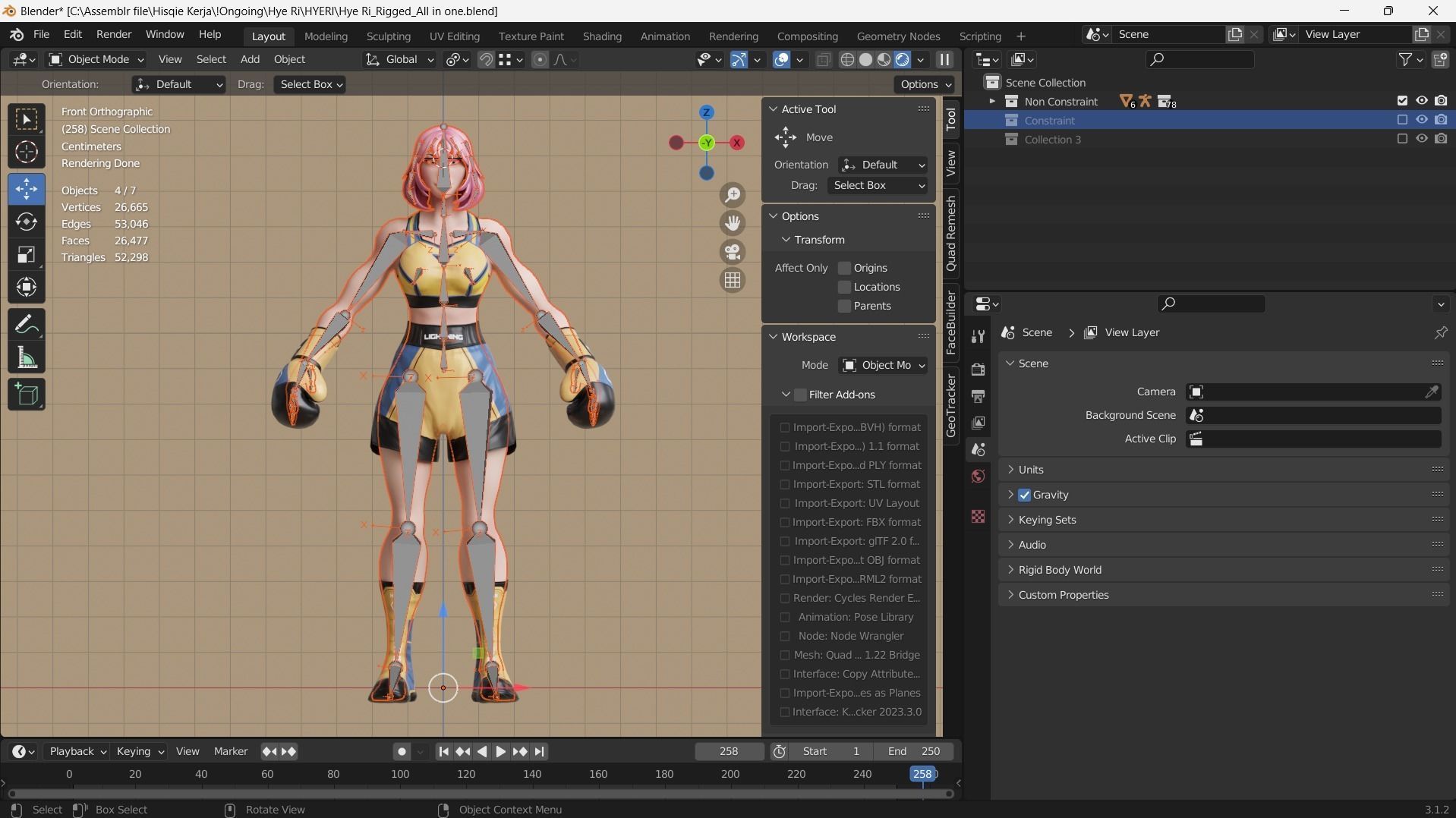Click the red X axis on navigation gizmo
The width and height of the screenshot is (1456, 818).
tap(736, 143)
